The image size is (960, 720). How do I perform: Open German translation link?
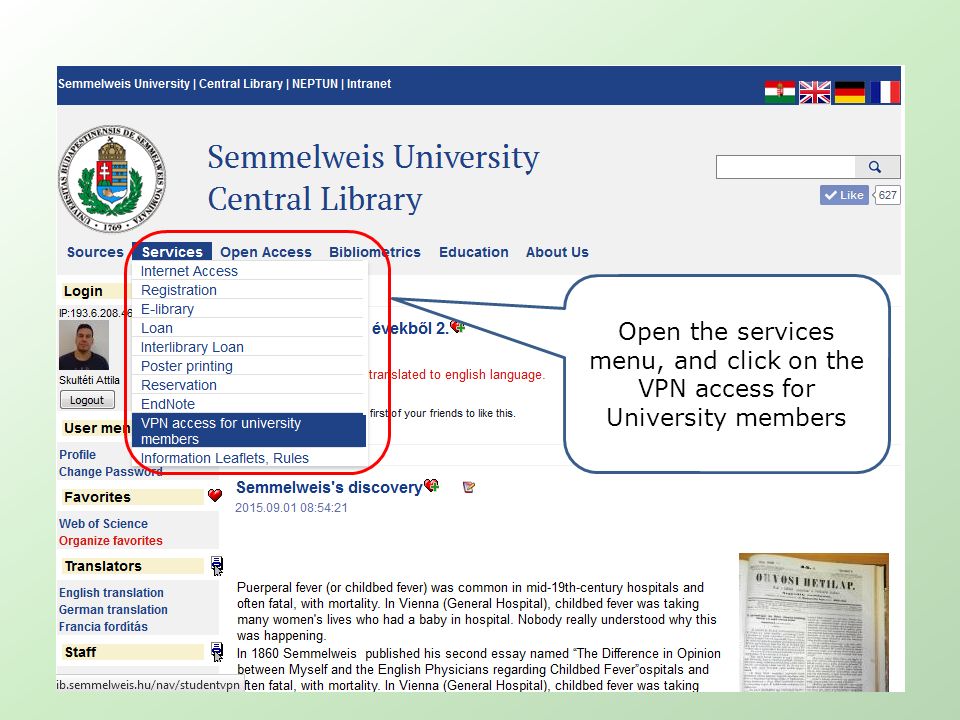[113, 610]
